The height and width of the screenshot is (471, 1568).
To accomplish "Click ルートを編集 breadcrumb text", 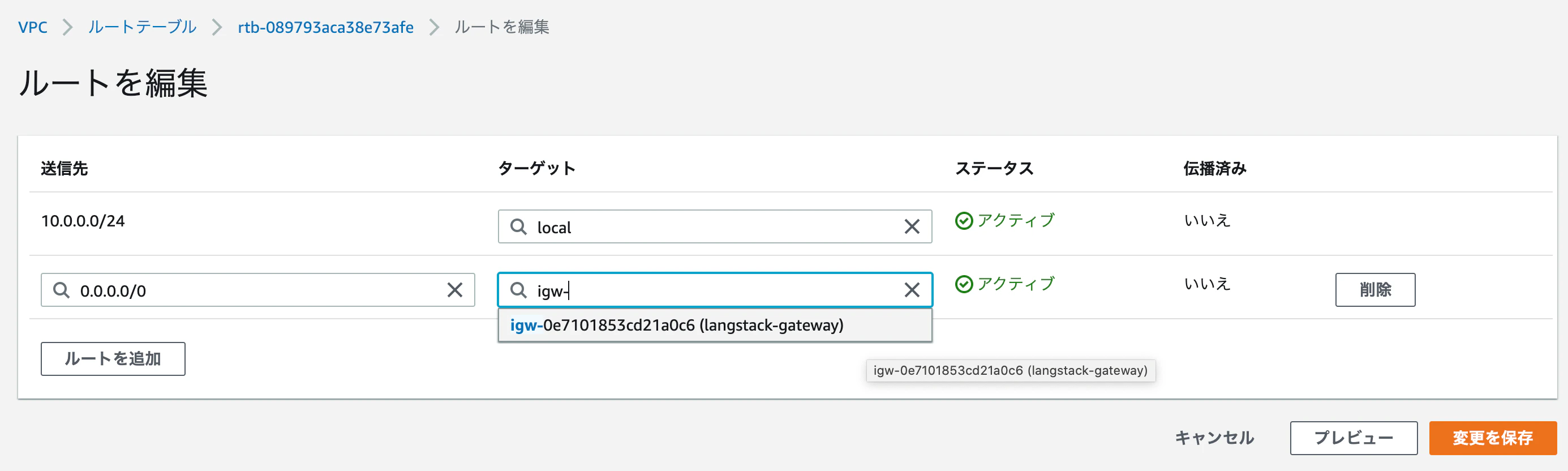I will click(501, 27).
